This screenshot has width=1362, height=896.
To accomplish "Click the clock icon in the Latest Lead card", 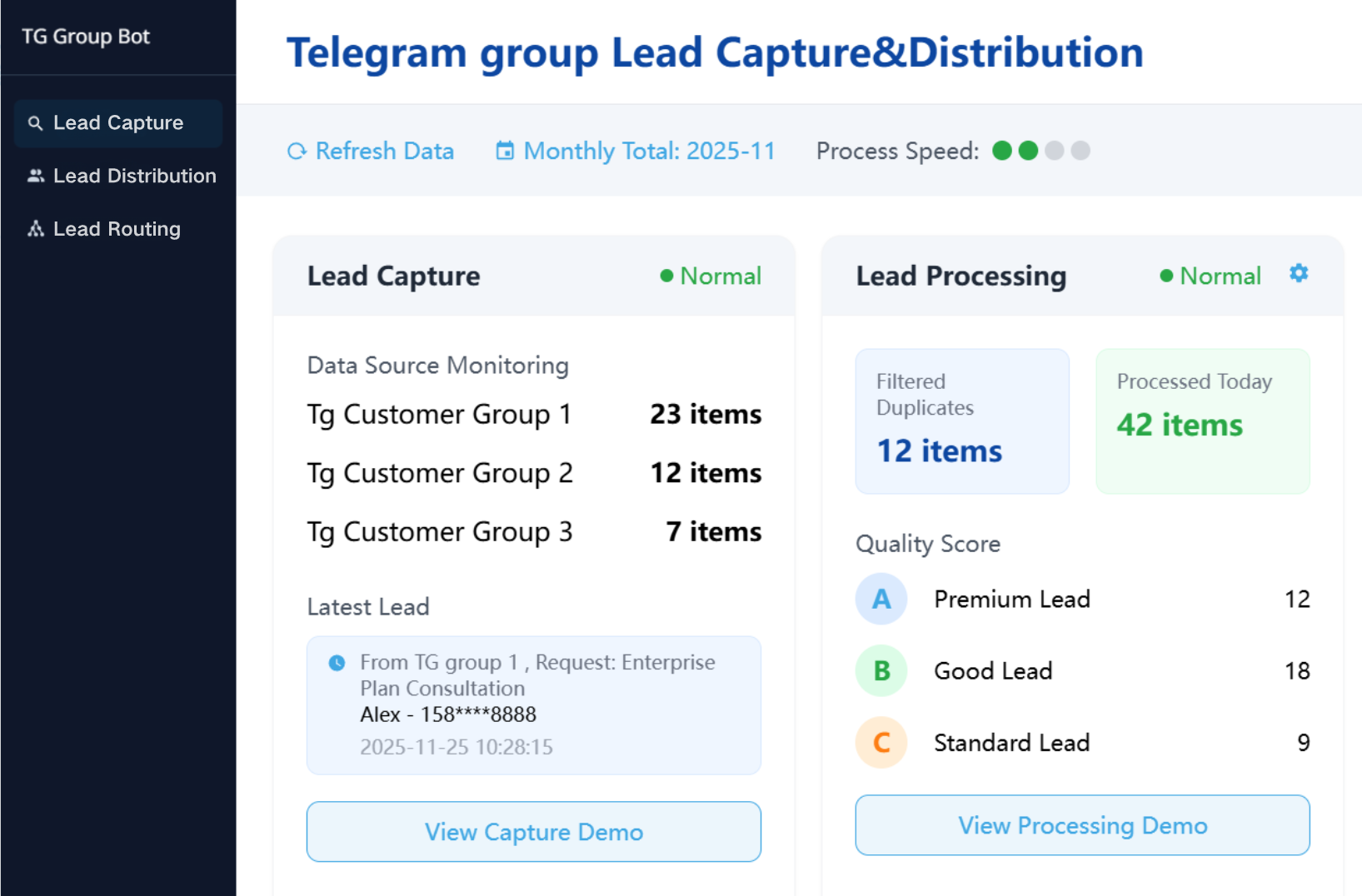I will 336,661.
